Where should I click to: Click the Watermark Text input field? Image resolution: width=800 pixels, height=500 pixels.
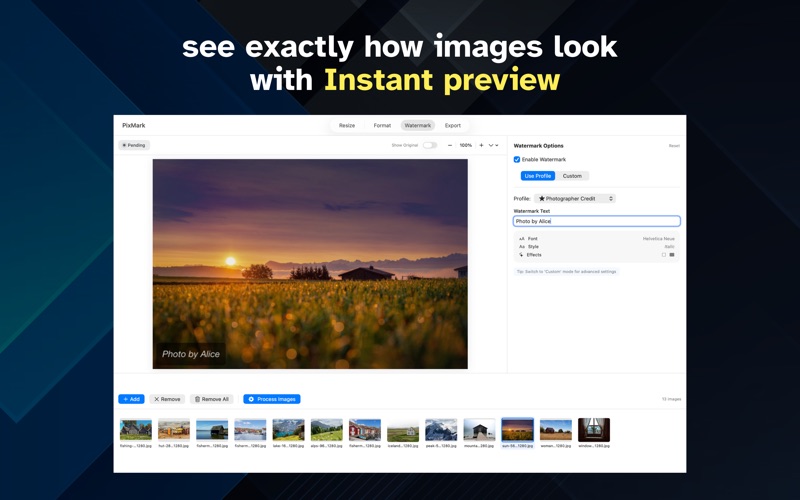(x=596, y=221)
